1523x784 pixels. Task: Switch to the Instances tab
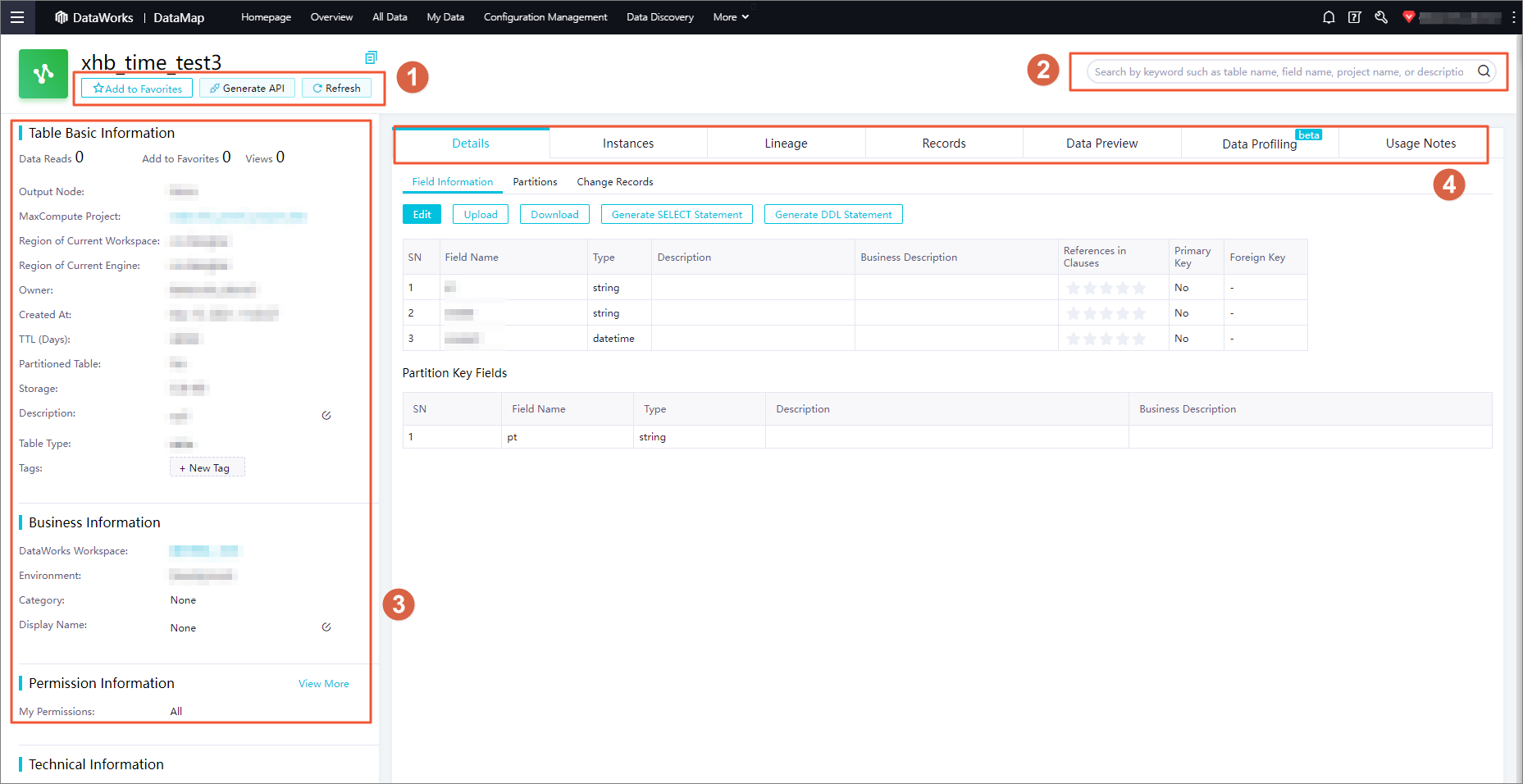coord(628,143)
